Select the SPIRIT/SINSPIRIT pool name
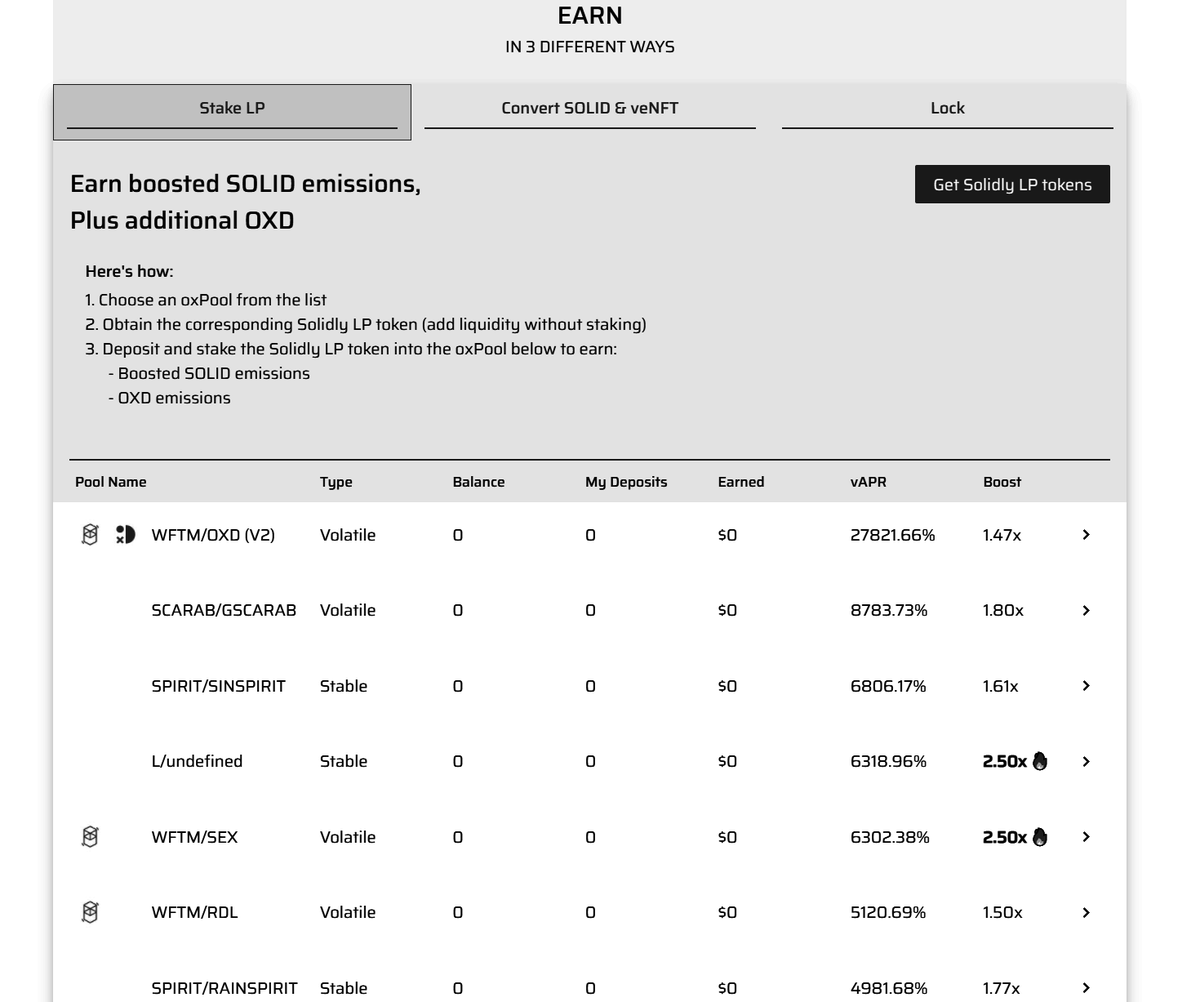Viewport: 1200px width, 1002px height. pos(218,686)
